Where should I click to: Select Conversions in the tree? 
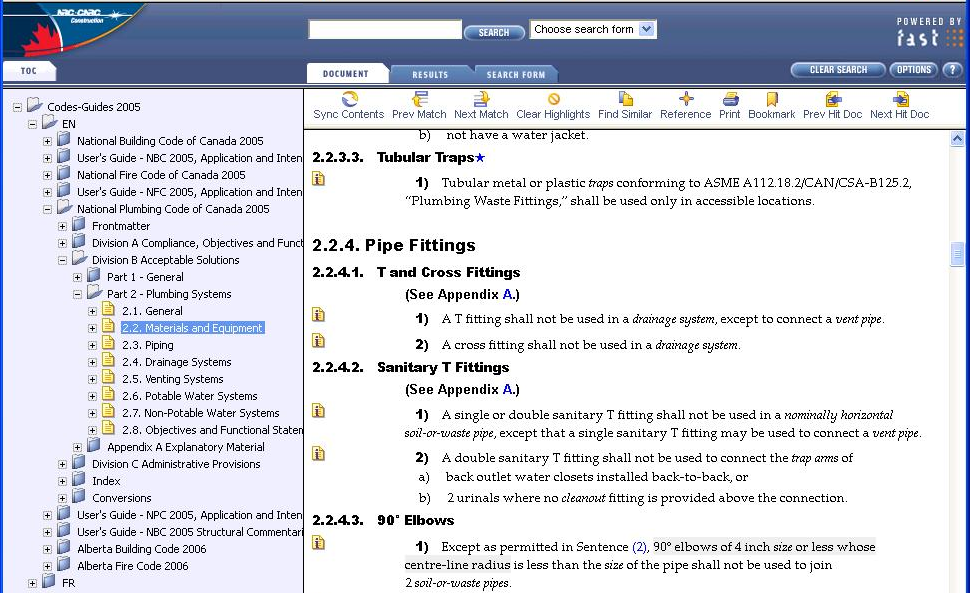point(121,498)
